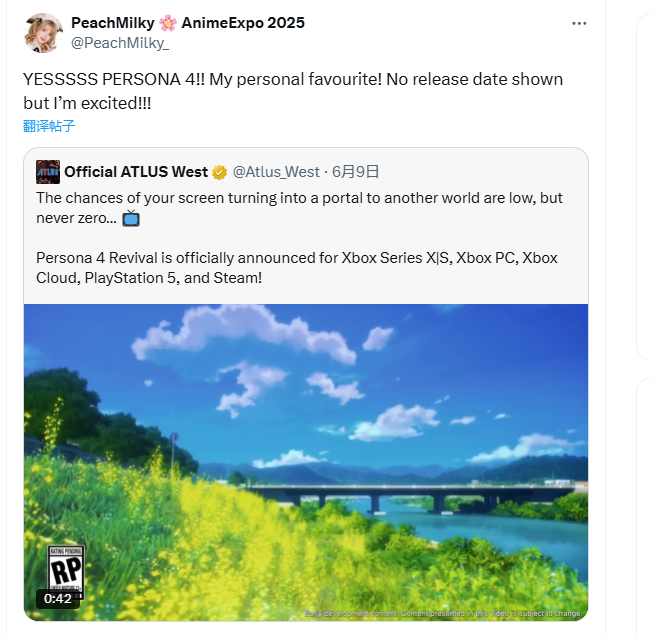
Task: Open the @PeachMilky_ handle
Action: tap(118, 42)
